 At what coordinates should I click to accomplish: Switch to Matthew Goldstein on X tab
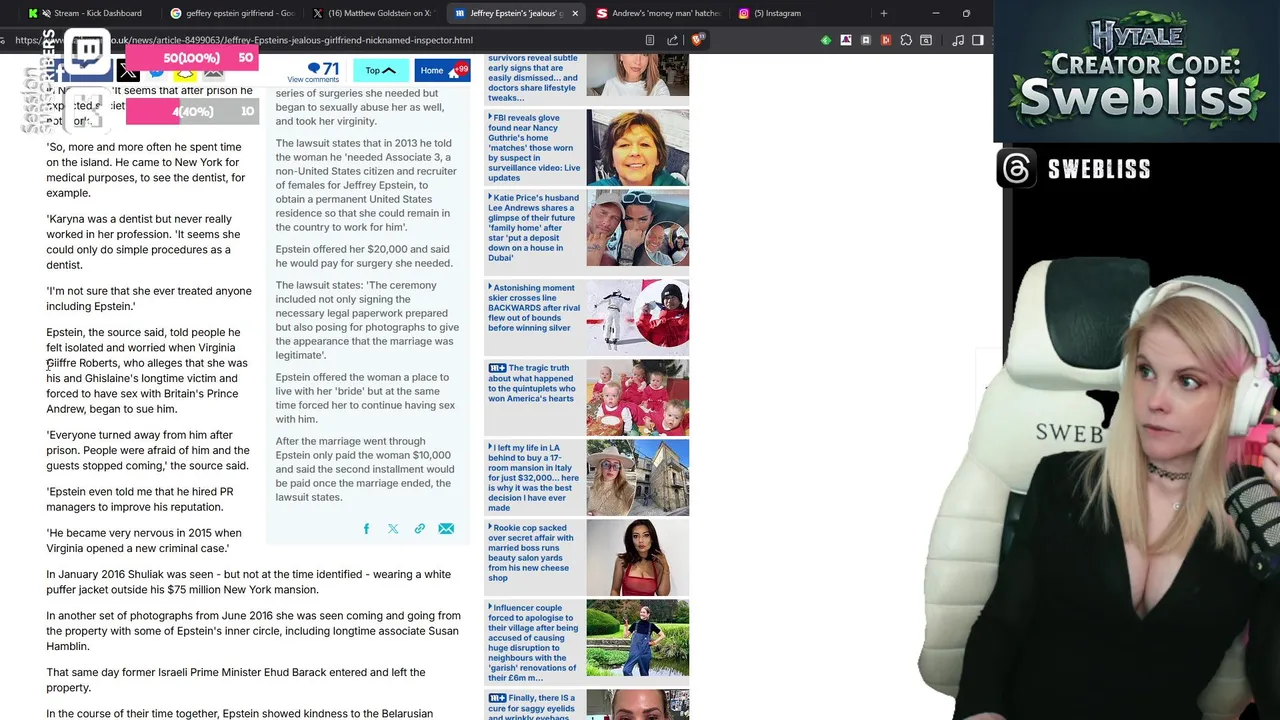tap(374, 13)
